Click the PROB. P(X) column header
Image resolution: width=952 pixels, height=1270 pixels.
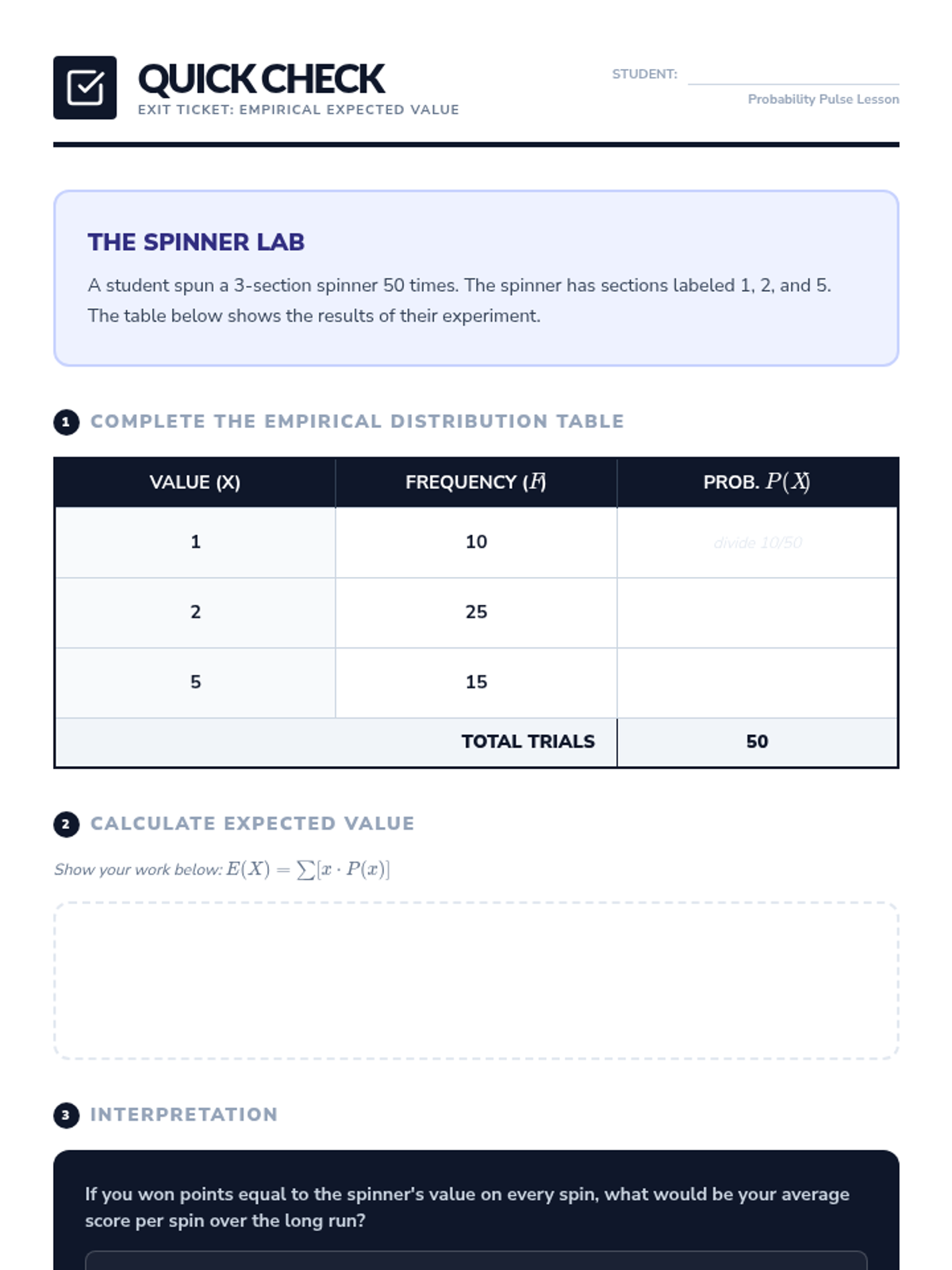(x=757, y=483)
